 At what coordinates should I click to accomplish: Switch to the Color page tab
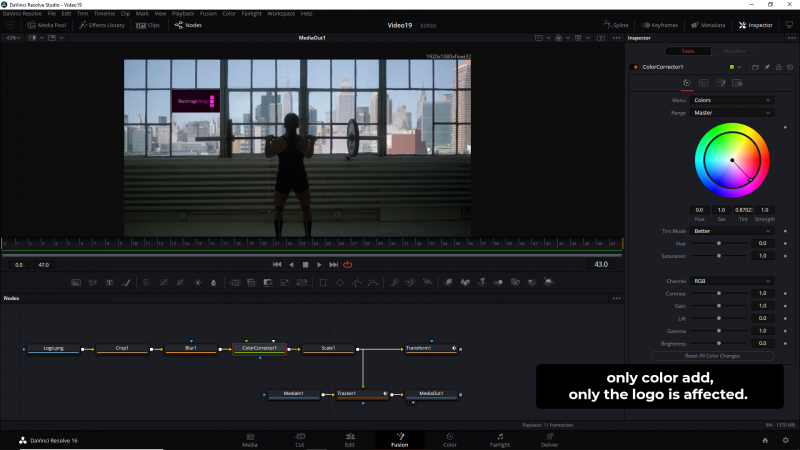[449, 439]
